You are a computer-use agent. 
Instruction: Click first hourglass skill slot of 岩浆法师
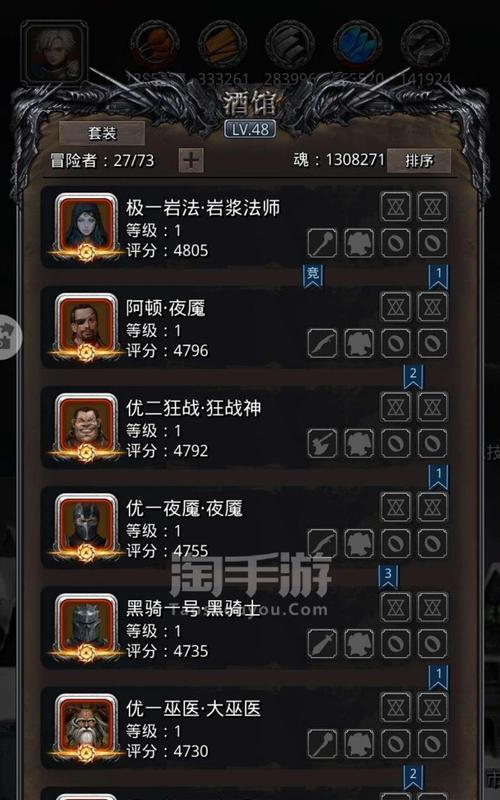click(x=396, y=207)
